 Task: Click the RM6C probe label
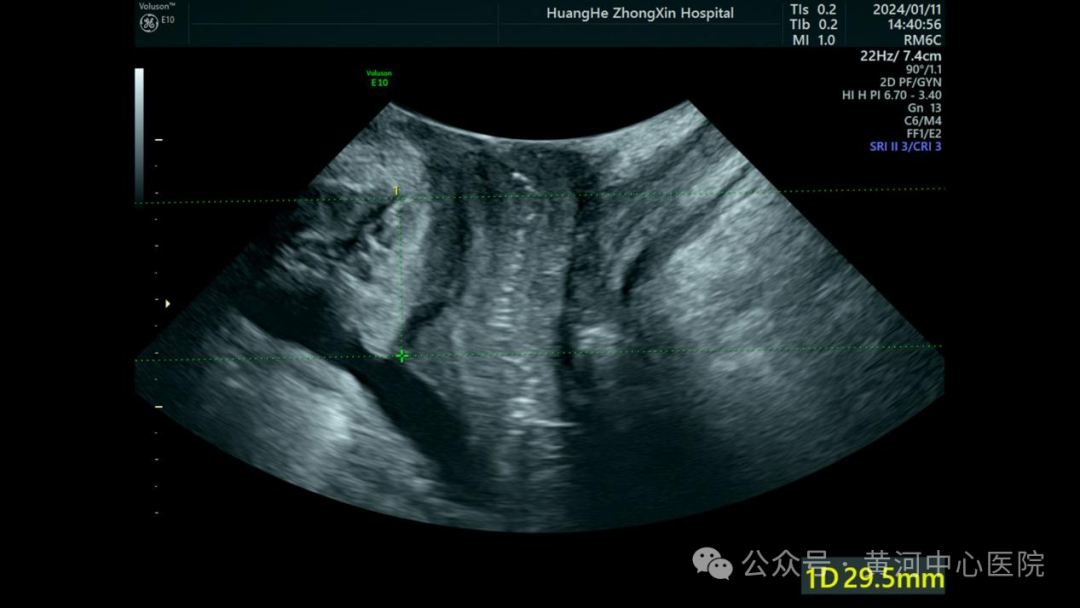click(x=922, y=40)
